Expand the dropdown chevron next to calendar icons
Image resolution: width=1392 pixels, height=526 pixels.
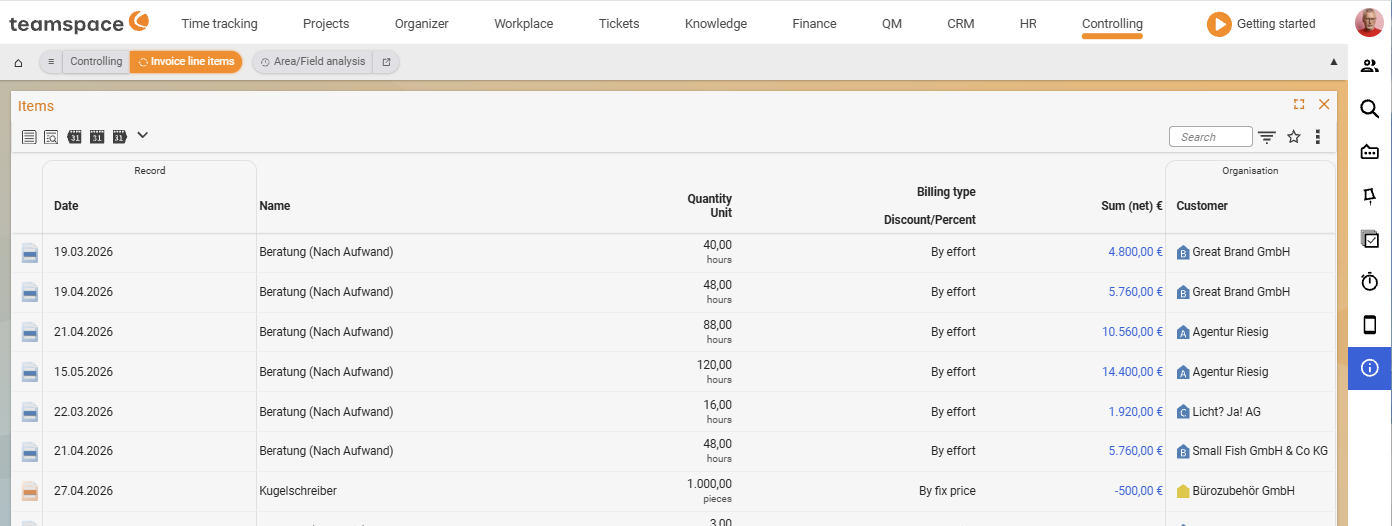point(142,135)
